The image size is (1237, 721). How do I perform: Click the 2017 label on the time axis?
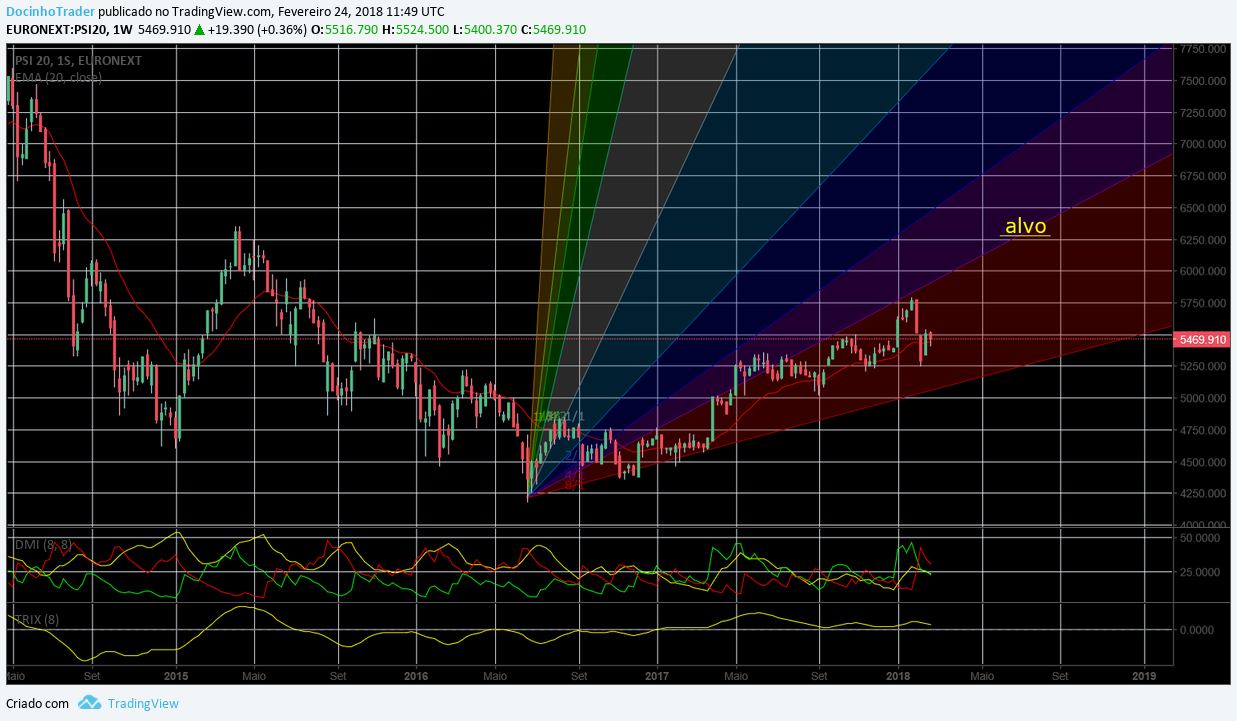(x=657, y=675)
